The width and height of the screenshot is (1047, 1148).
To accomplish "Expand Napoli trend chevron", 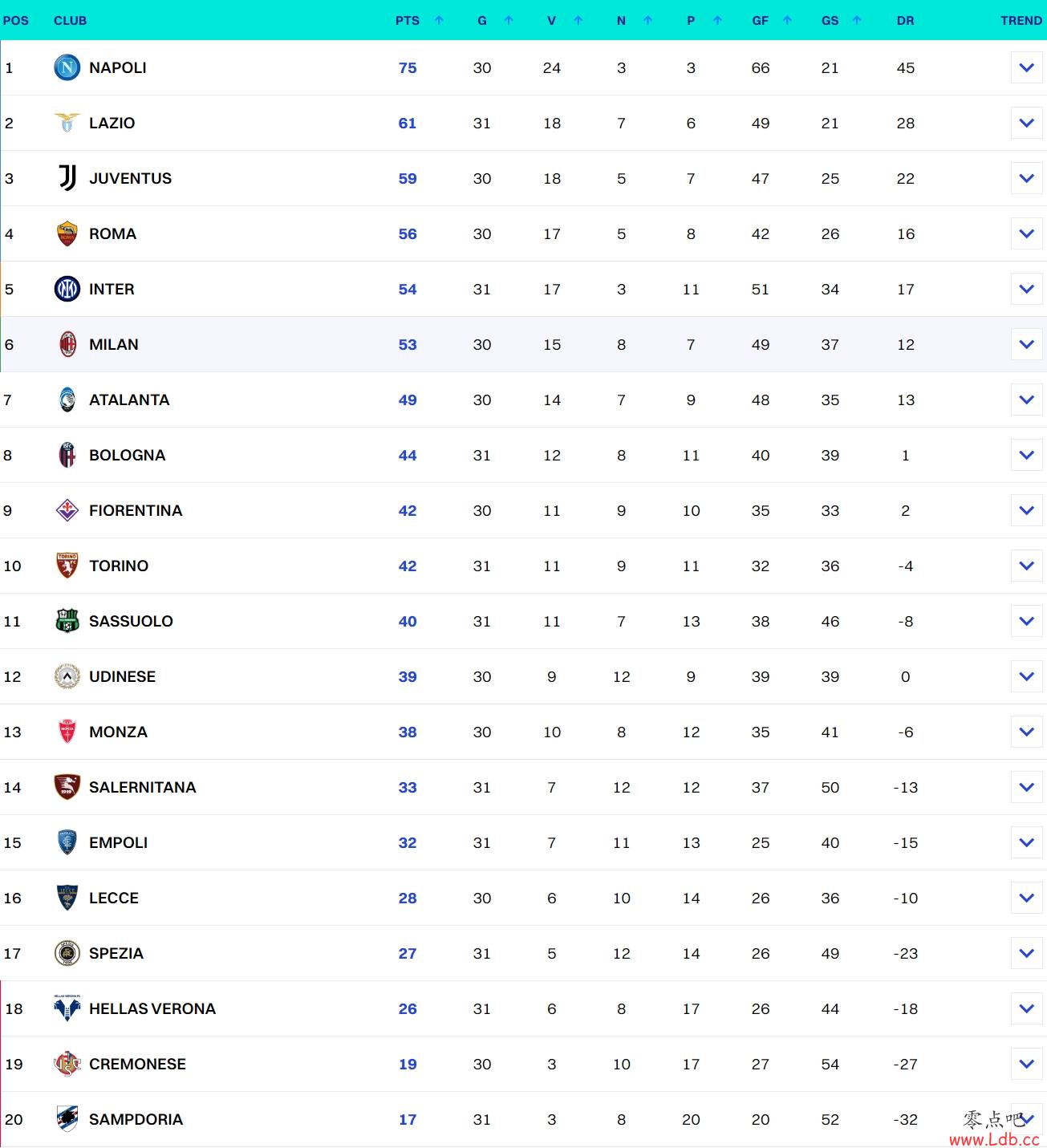I will point(1026,68).
